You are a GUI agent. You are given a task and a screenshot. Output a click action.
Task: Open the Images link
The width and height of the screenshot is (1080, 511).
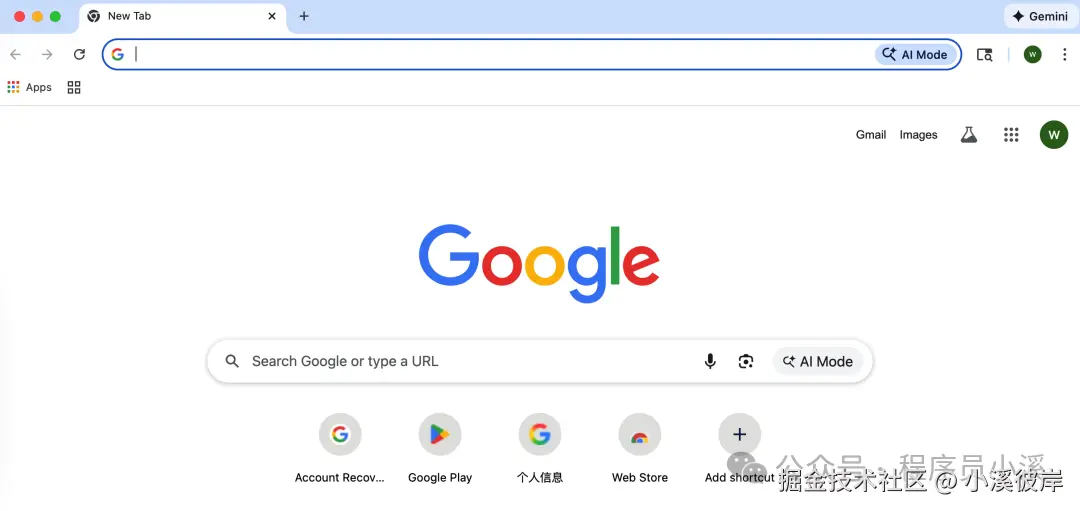tap(918, 135)
